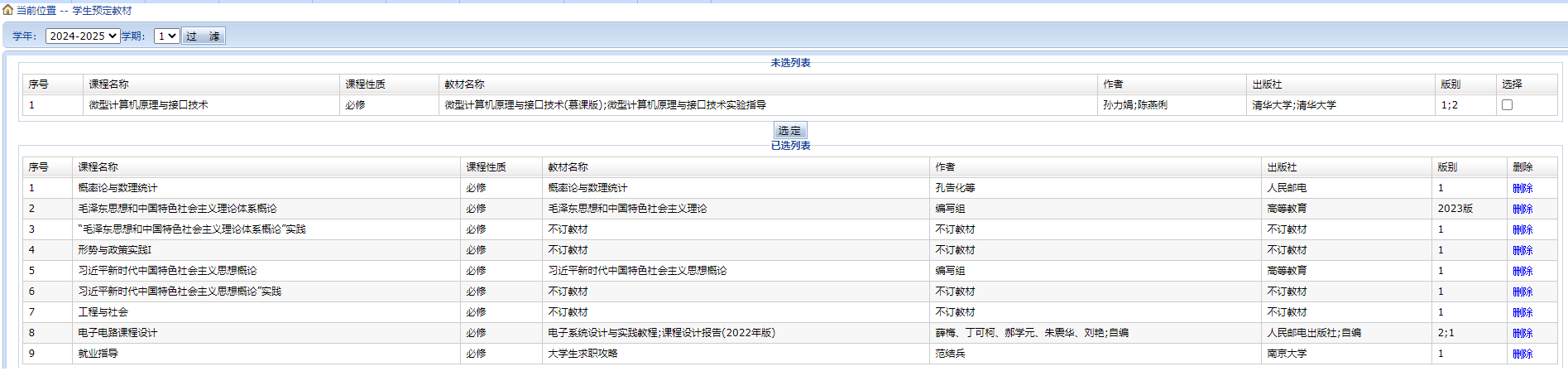Image resolution: width=1568 pixels, height=376 pixels.
Task: Click the 删除 column header in 已选列表
Action: pyautogui.click(x=1522, y=167)
